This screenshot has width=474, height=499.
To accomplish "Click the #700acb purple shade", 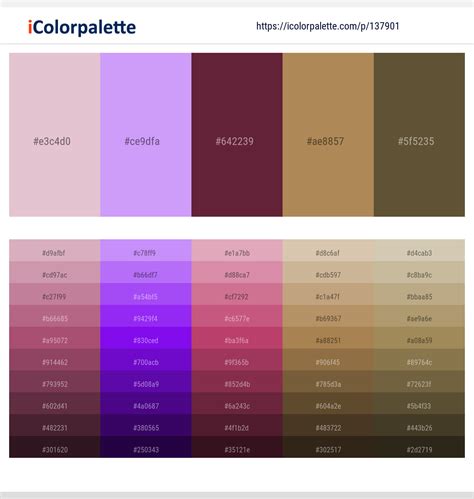I will click(x=146, y=360).
